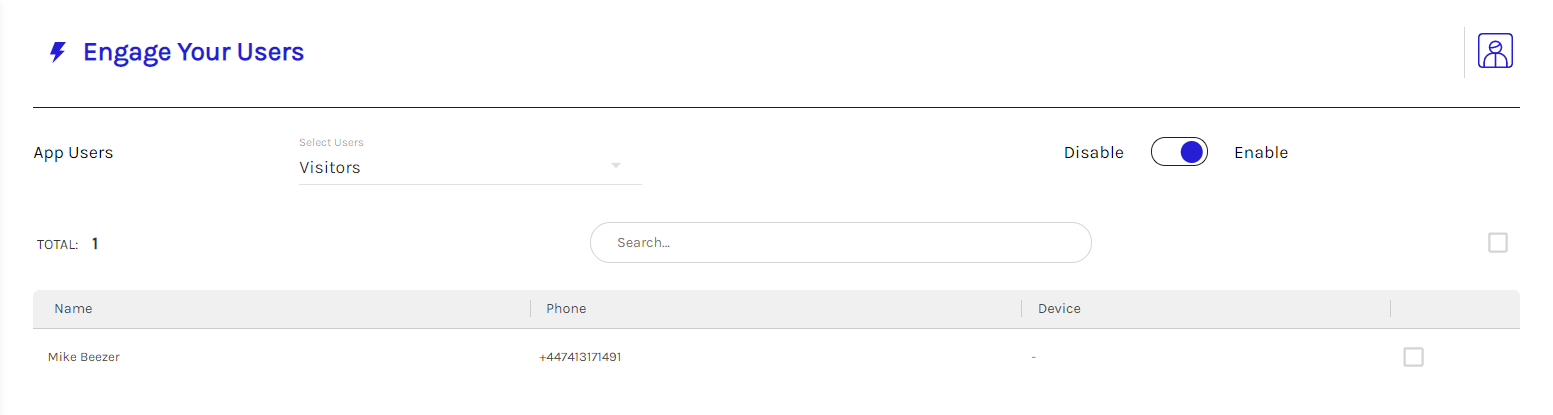Click the Disable label
Screen dimensions: 1553x415
pyautogui.click(x=1093, y=153)
